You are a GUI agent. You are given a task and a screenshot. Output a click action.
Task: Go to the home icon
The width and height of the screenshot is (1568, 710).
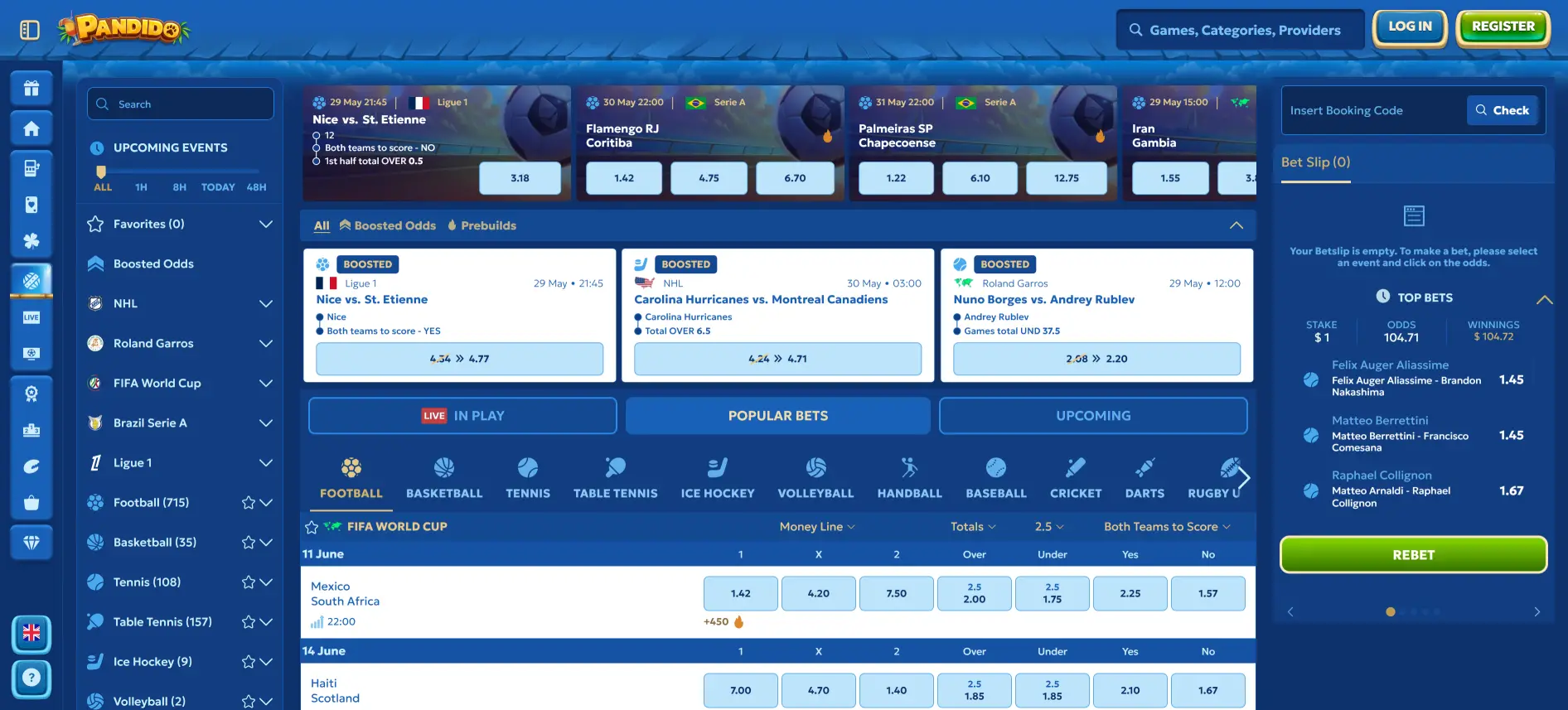(x=31, y=128)
